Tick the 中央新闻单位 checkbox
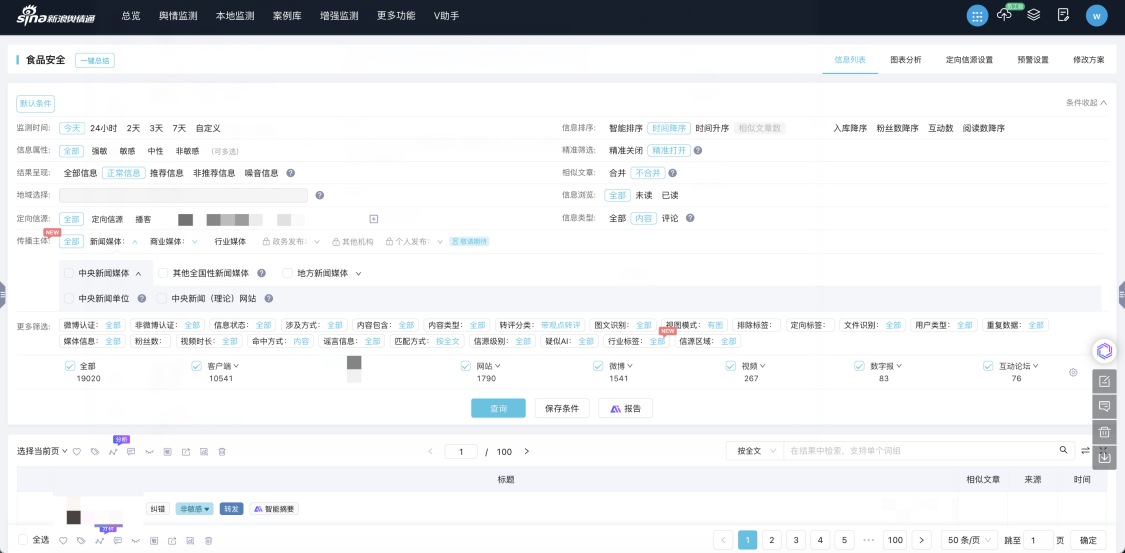Image resolution: width=1125 pixels, height=553 pixels. (x=68, y=298)
